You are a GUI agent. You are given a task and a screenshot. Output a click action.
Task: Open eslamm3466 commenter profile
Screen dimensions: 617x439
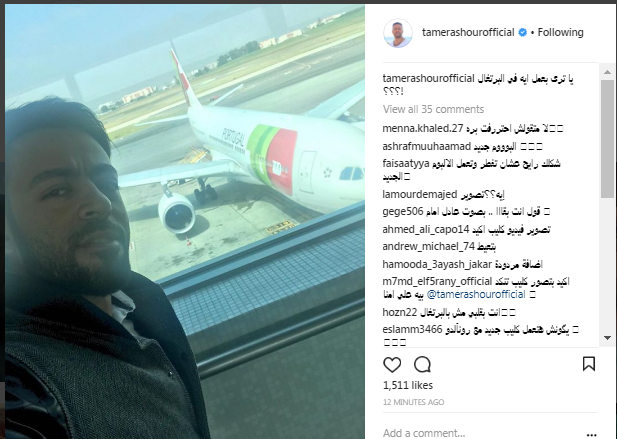pyautogui.click(x=412, y=329)
